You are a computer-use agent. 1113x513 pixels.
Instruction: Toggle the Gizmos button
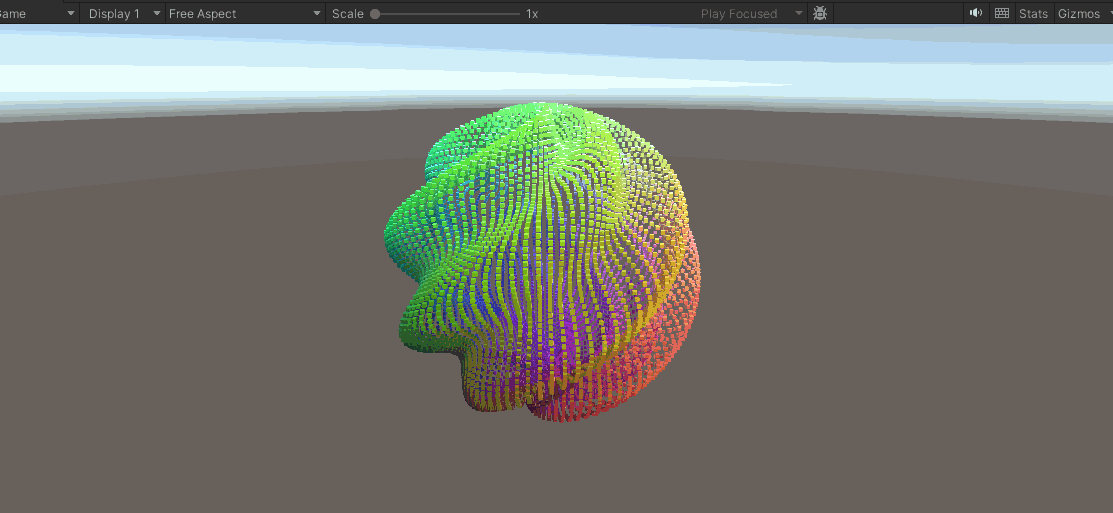click(x=1078, y=13)
